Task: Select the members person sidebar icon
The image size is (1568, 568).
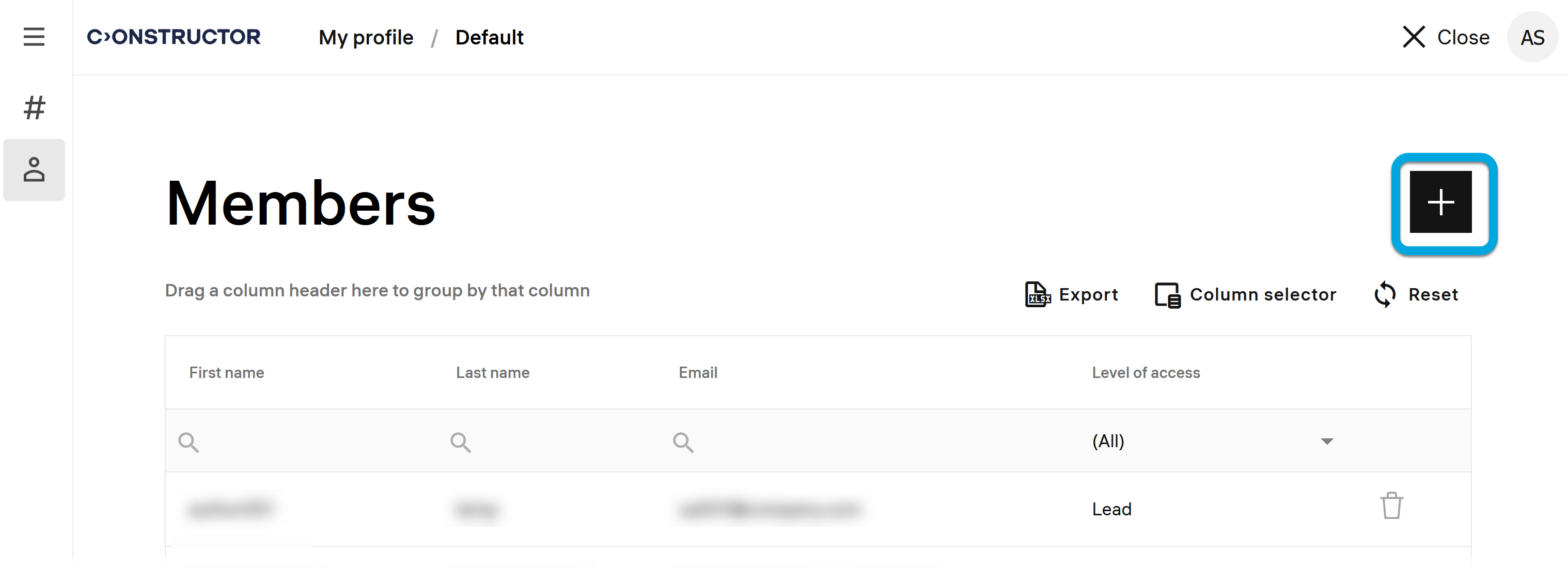Action: [34, 170]
